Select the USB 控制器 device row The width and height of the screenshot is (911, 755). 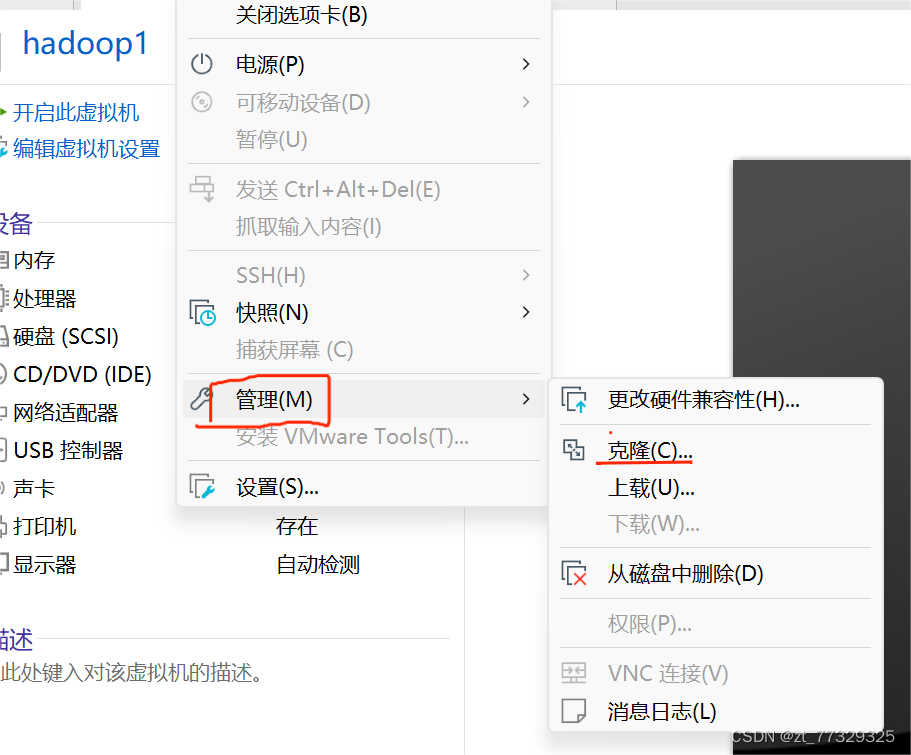pyautogui.click(x=68, y=450)
